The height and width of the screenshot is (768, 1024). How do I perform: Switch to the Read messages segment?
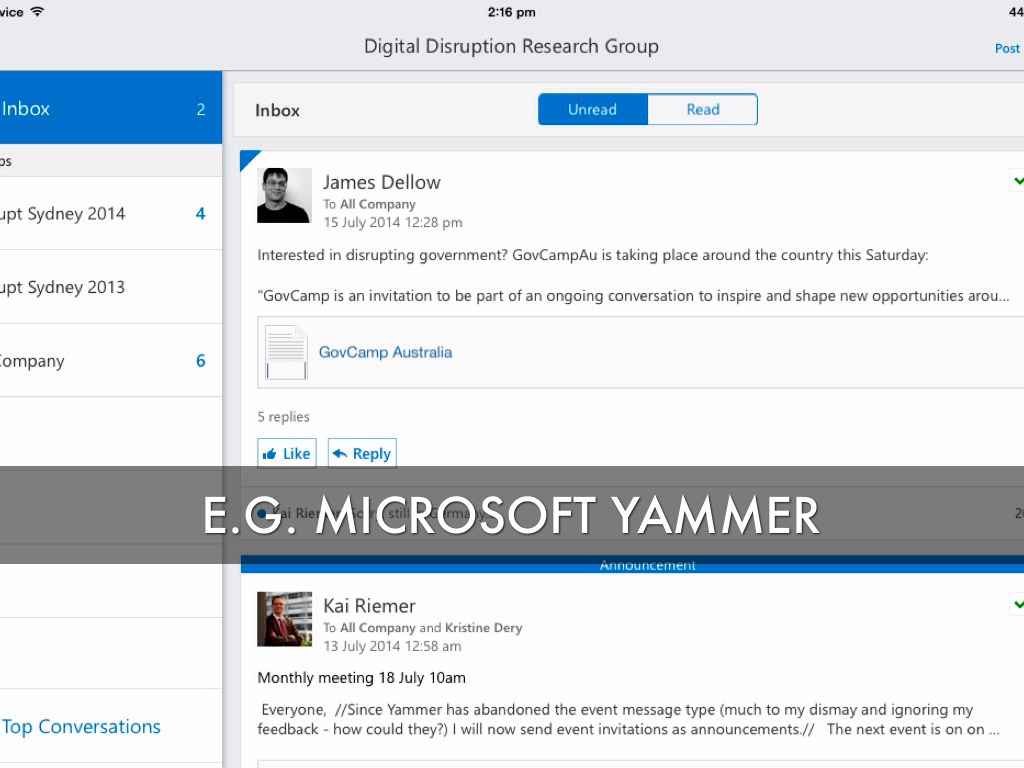pos(702,109)
